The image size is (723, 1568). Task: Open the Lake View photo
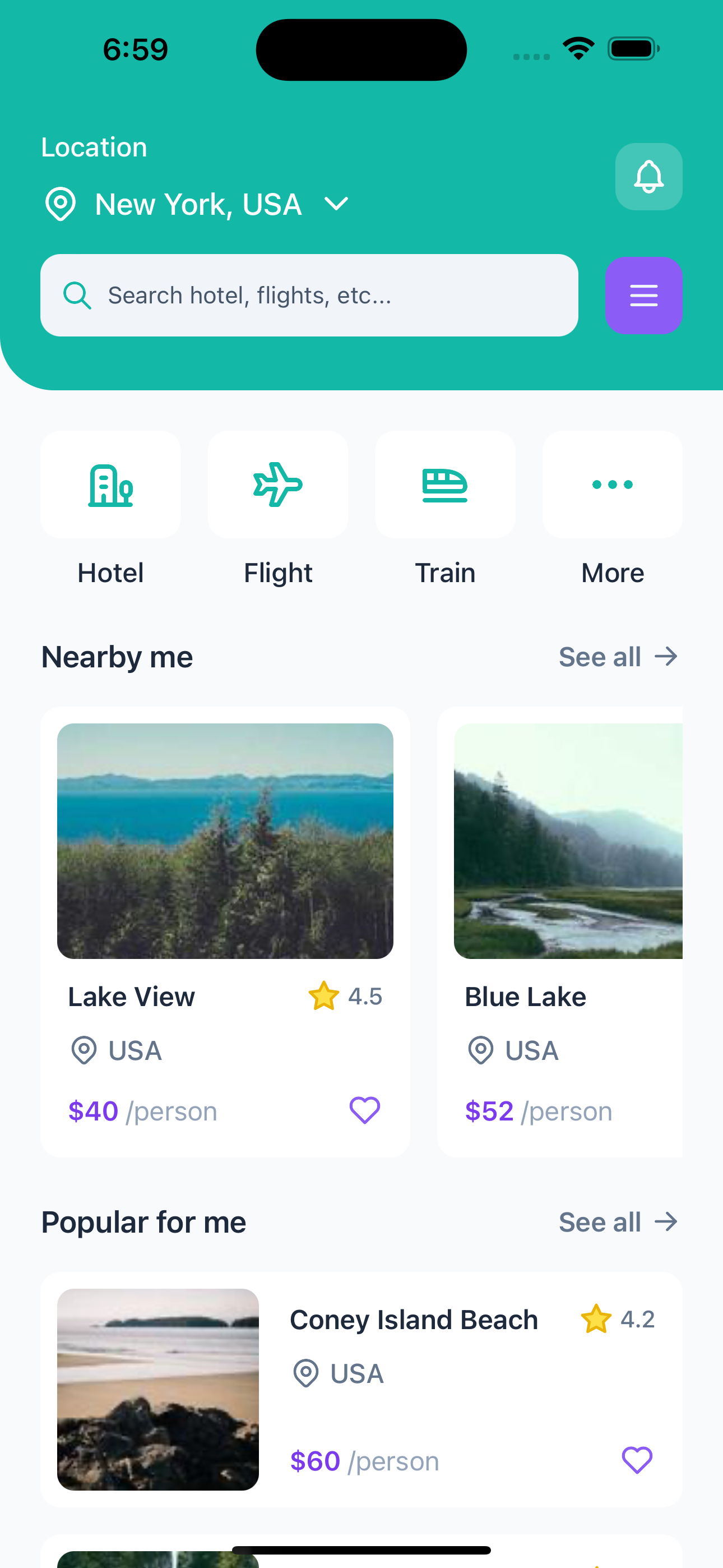pyautogui.click(x=225, y=841)
